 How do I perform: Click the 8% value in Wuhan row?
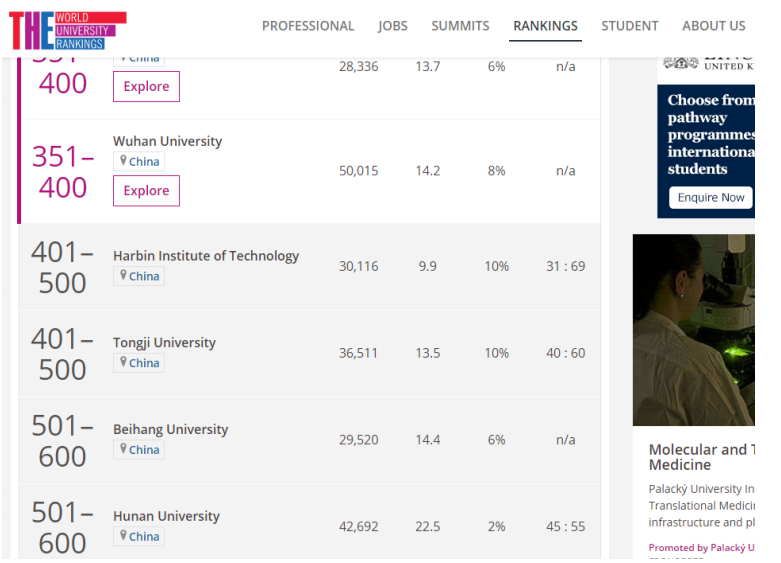click(496, 171)
